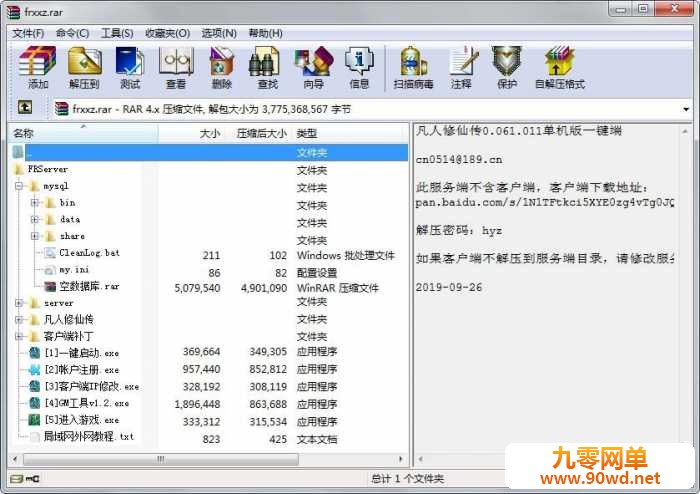700x494 pixels.
Task: Click the [1]一键启动.exe program icon
Action: [34, 353]
